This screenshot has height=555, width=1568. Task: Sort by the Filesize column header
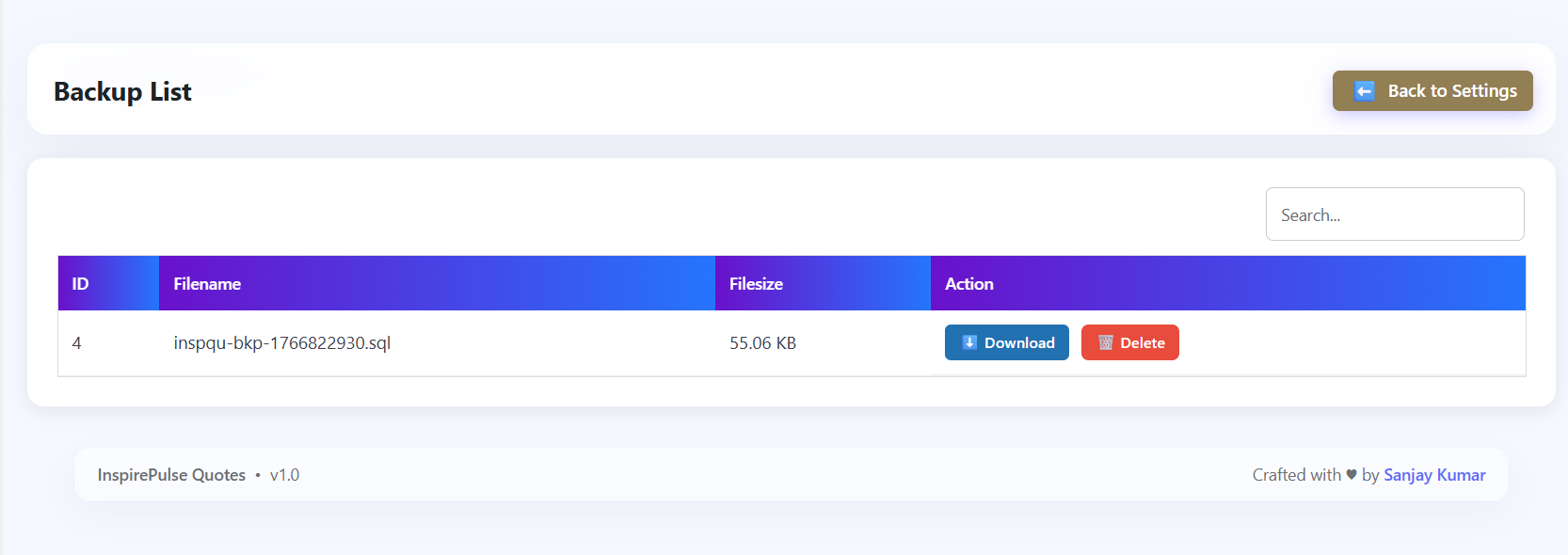click(823, 283)
